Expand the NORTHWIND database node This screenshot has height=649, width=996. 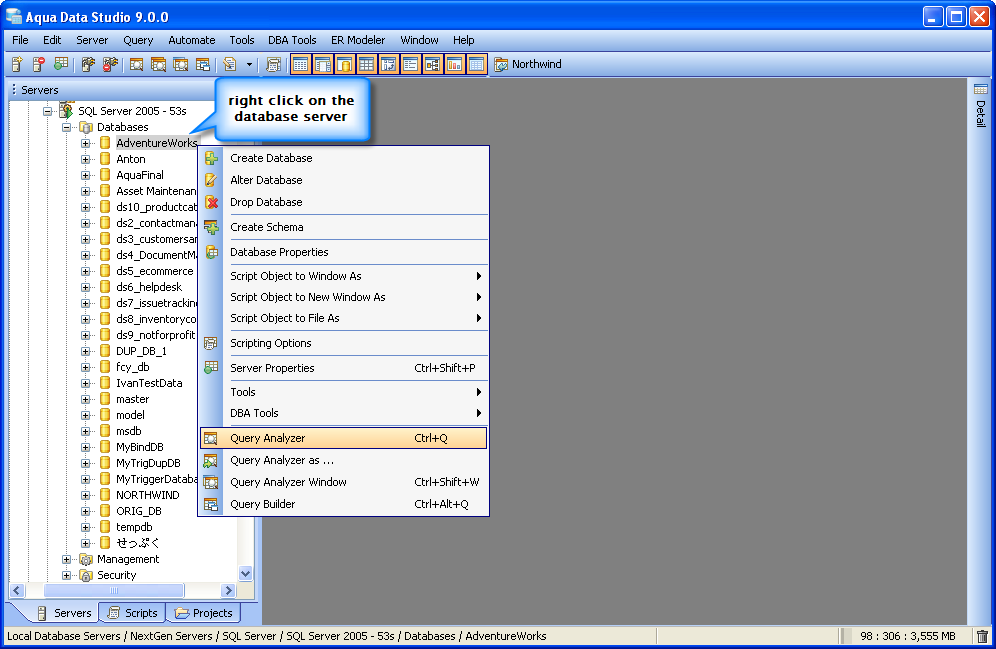click(x=85, y=495)
